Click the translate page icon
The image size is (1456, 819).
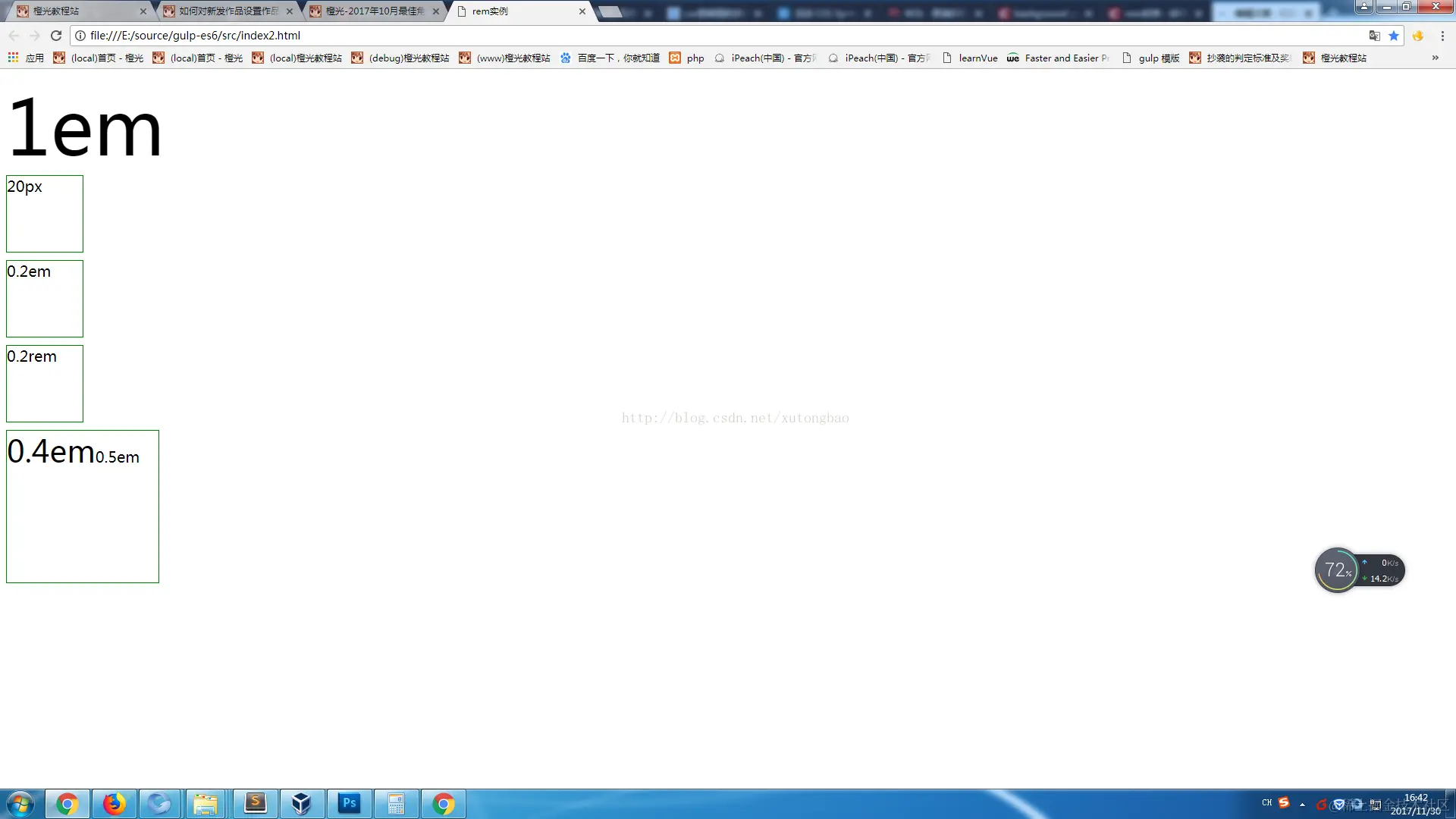coord(1374,36)
